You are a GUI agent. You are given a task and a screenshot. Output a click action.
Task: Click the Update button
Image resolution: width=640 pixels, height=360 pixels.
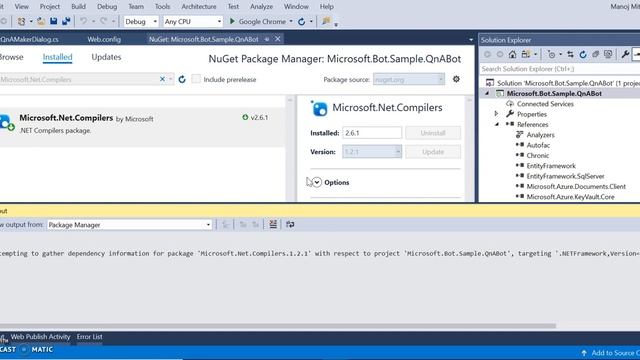click(x=433, y=151)
